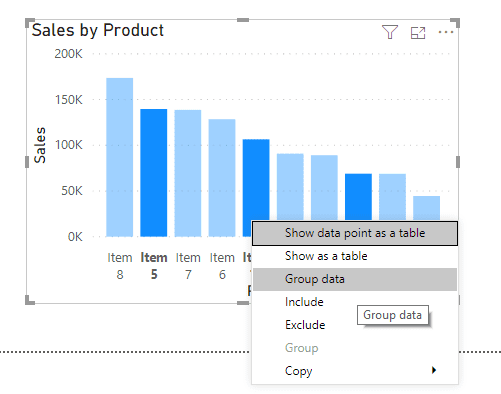Expand the Copy submenu arrow
The image size is (501, 394).
(434, 370)
